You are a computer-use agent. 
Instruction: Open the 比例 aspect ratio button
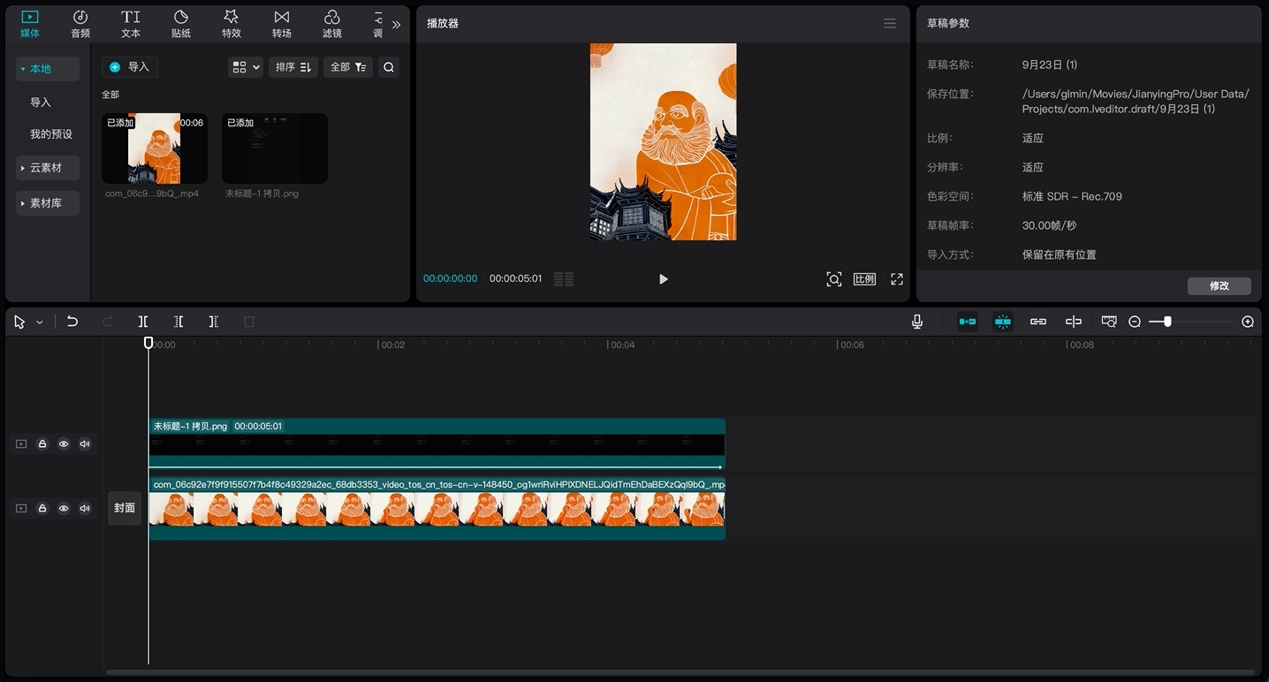tap(865, 279)
